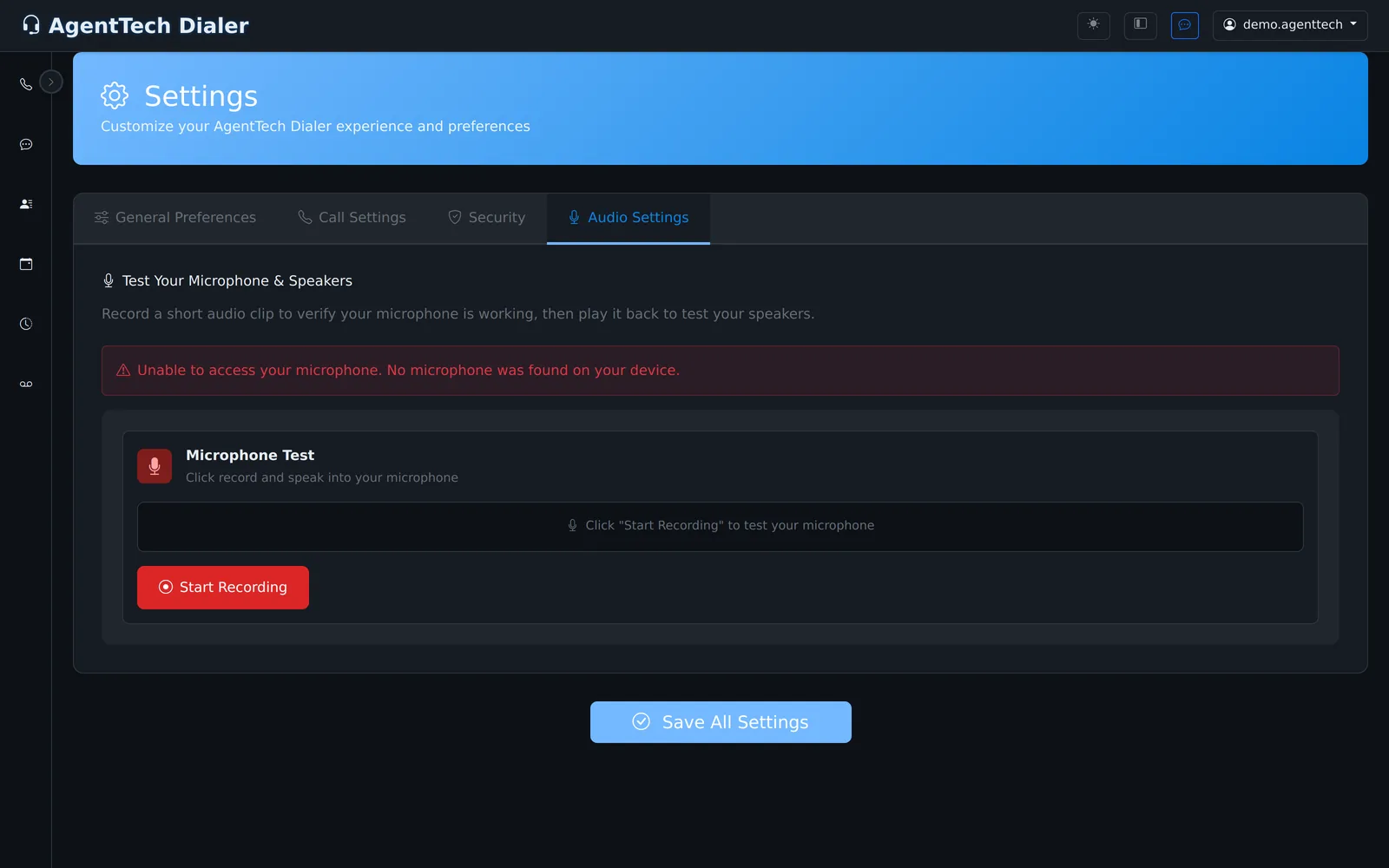Screen dimensions: 1389x868
Task: Click the warning triangle in the error alert
Action: [123, 371]
